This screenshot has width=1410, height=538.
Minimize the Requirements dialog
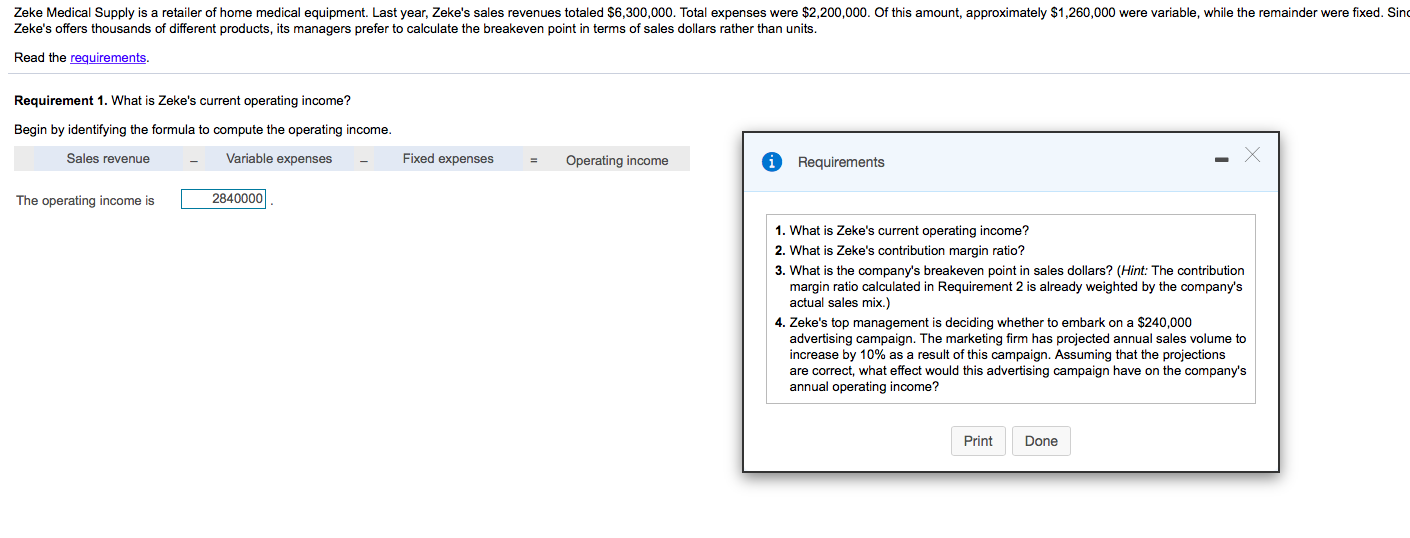point(1221,160)
